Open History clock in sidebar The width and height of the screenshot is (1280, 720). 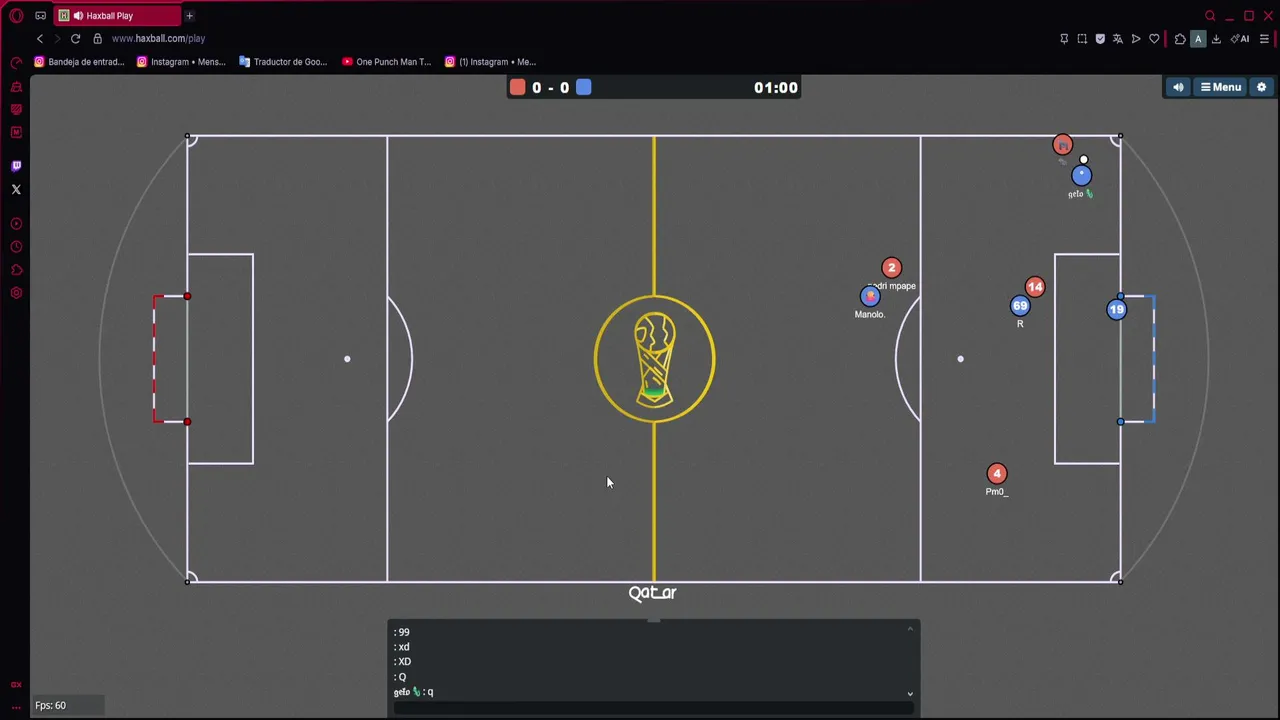coord(16,247)
